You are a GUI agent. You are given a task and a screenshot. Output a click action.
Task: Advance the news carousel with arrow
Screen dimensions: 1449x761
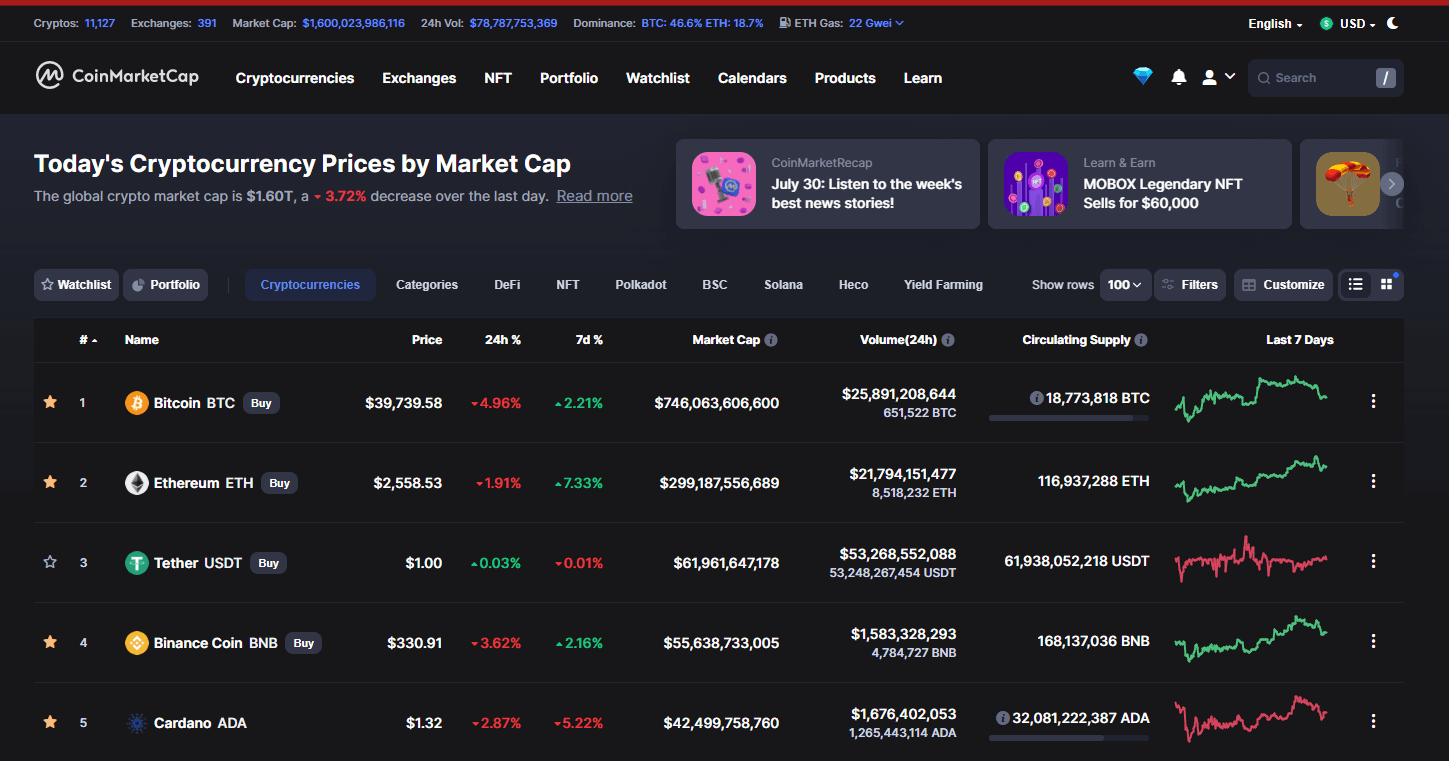(1391, 184)
